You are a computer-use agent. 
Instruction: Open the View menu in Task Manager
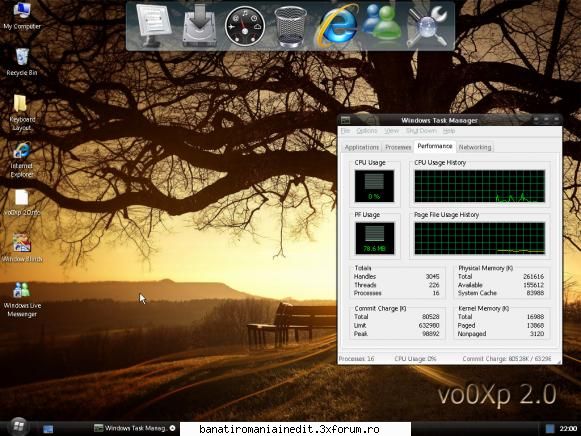coord(391,131)
